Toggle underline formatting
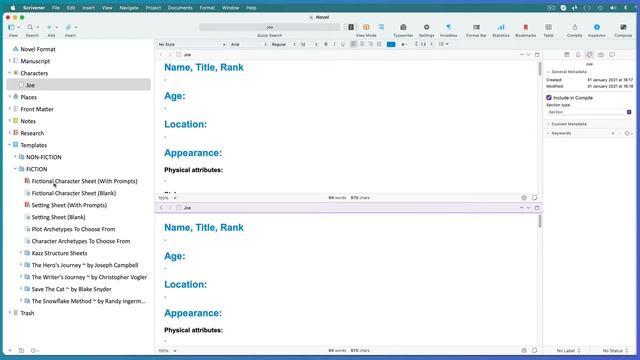 pyautogui.click(x=343, y=44)
